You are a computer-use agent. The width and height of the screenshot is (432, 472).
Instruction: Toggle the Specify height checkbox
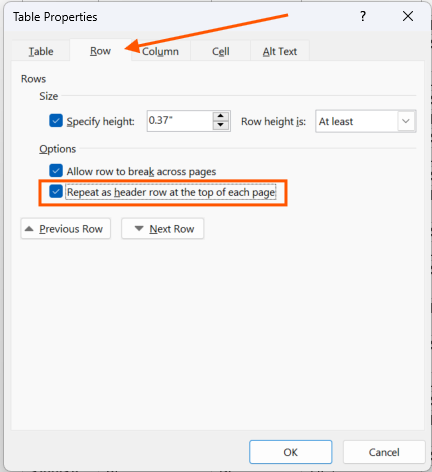[56, 121]
